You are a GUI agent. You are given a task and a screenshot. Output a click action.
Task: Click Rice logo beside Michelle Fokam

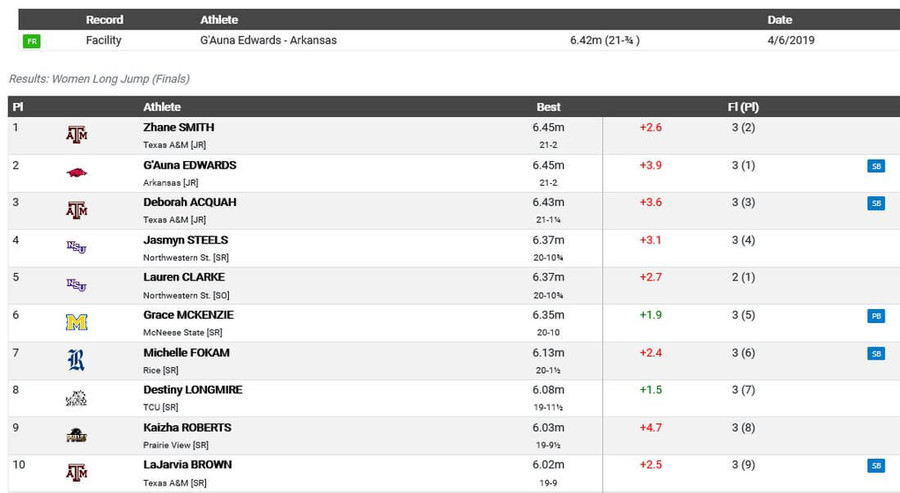point(76,360)
